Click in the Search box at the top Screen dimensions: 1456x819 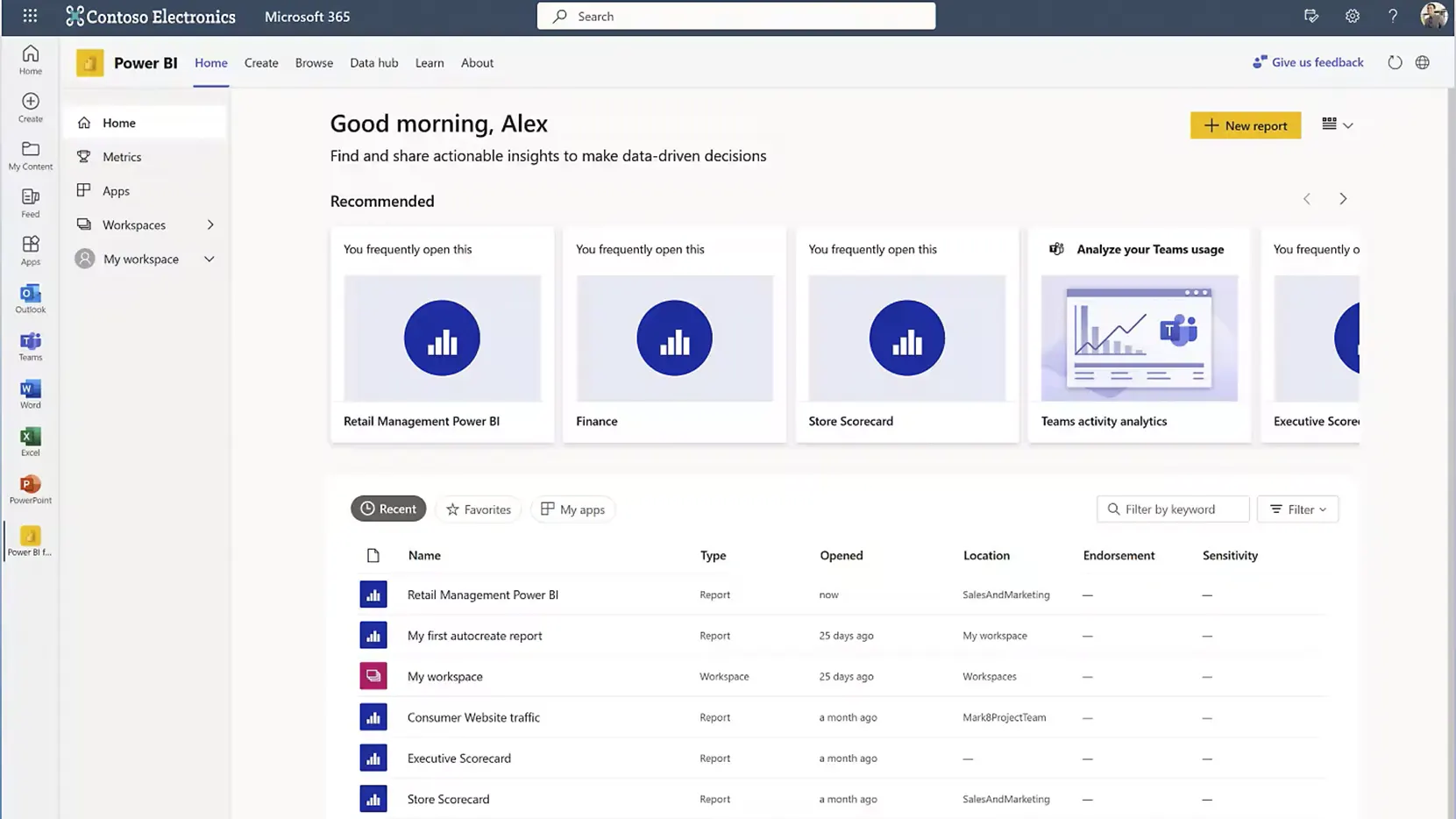[x=736, y=16]
